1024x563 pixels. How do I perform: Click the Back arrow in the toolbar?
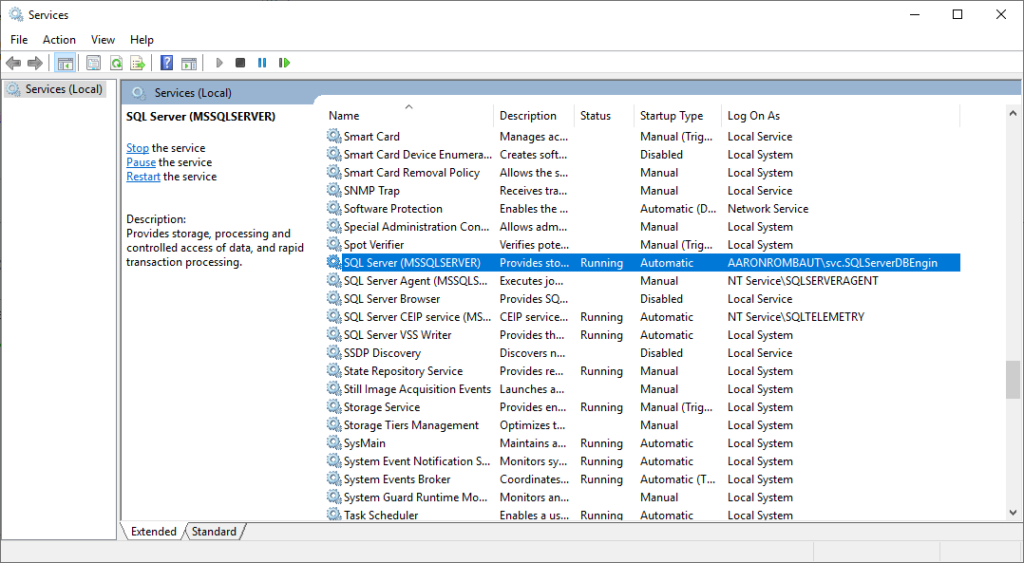click(x=13, y=63)
